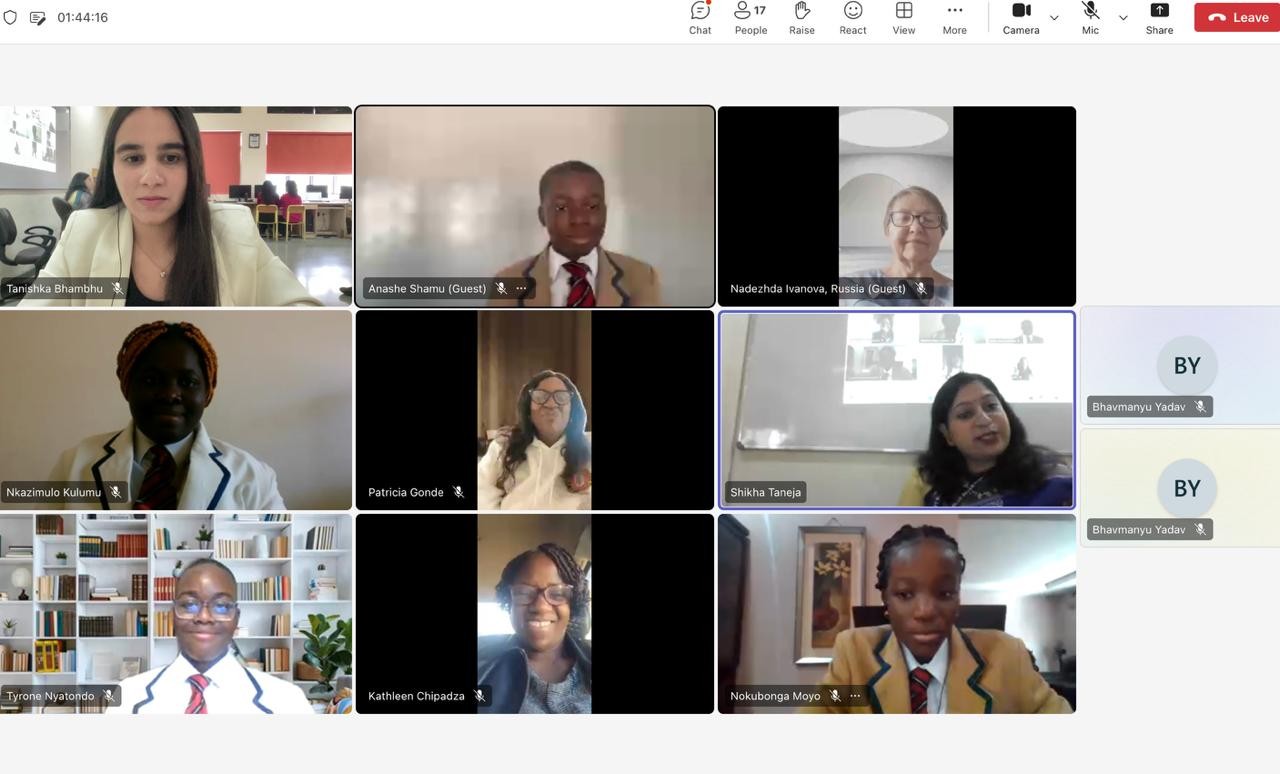Raise your hand in the meeting
The image size is (1280, 774).
(x=801, y=17)
